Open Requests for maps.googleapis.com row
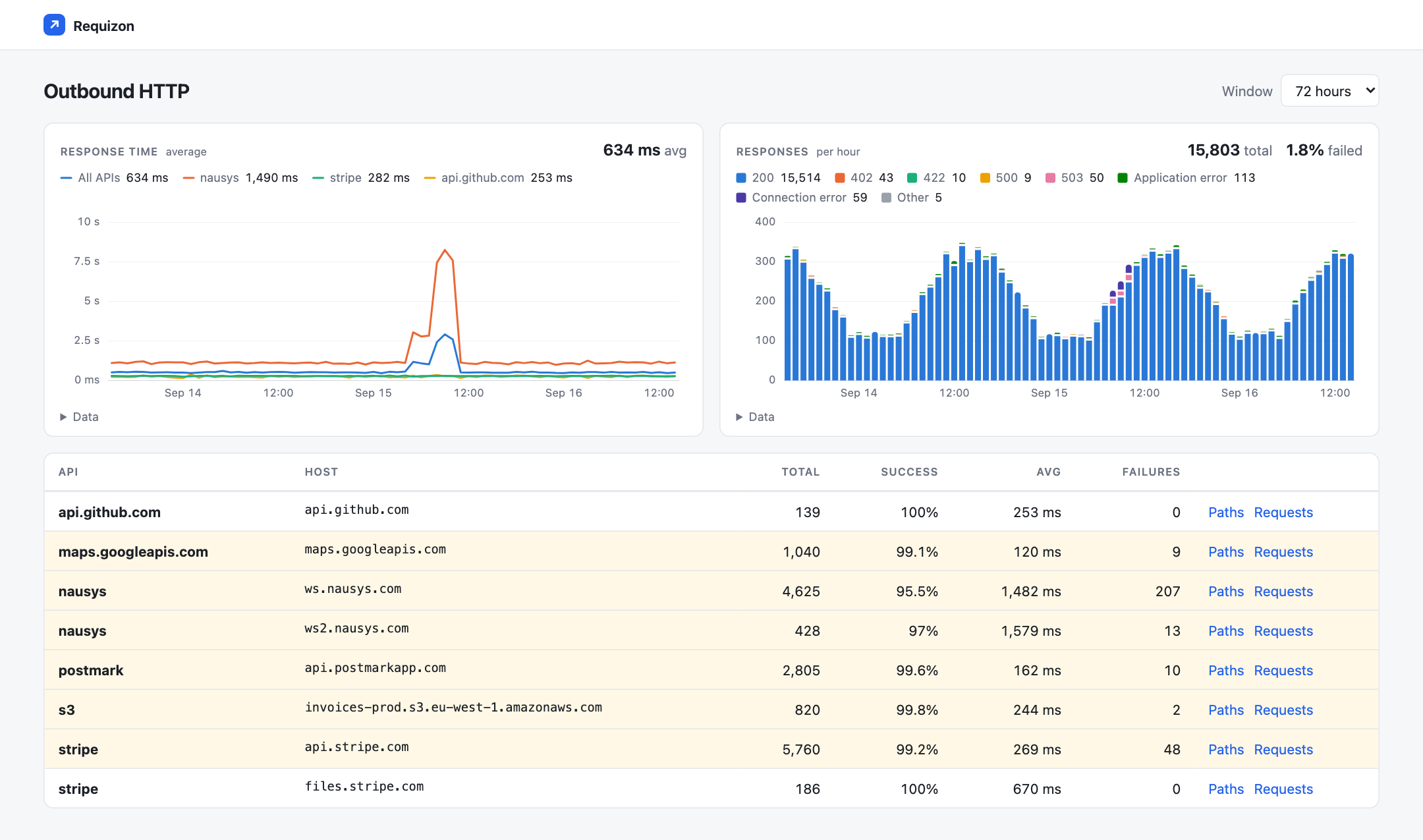The image size is (1423, 840). click(1283, 552)
